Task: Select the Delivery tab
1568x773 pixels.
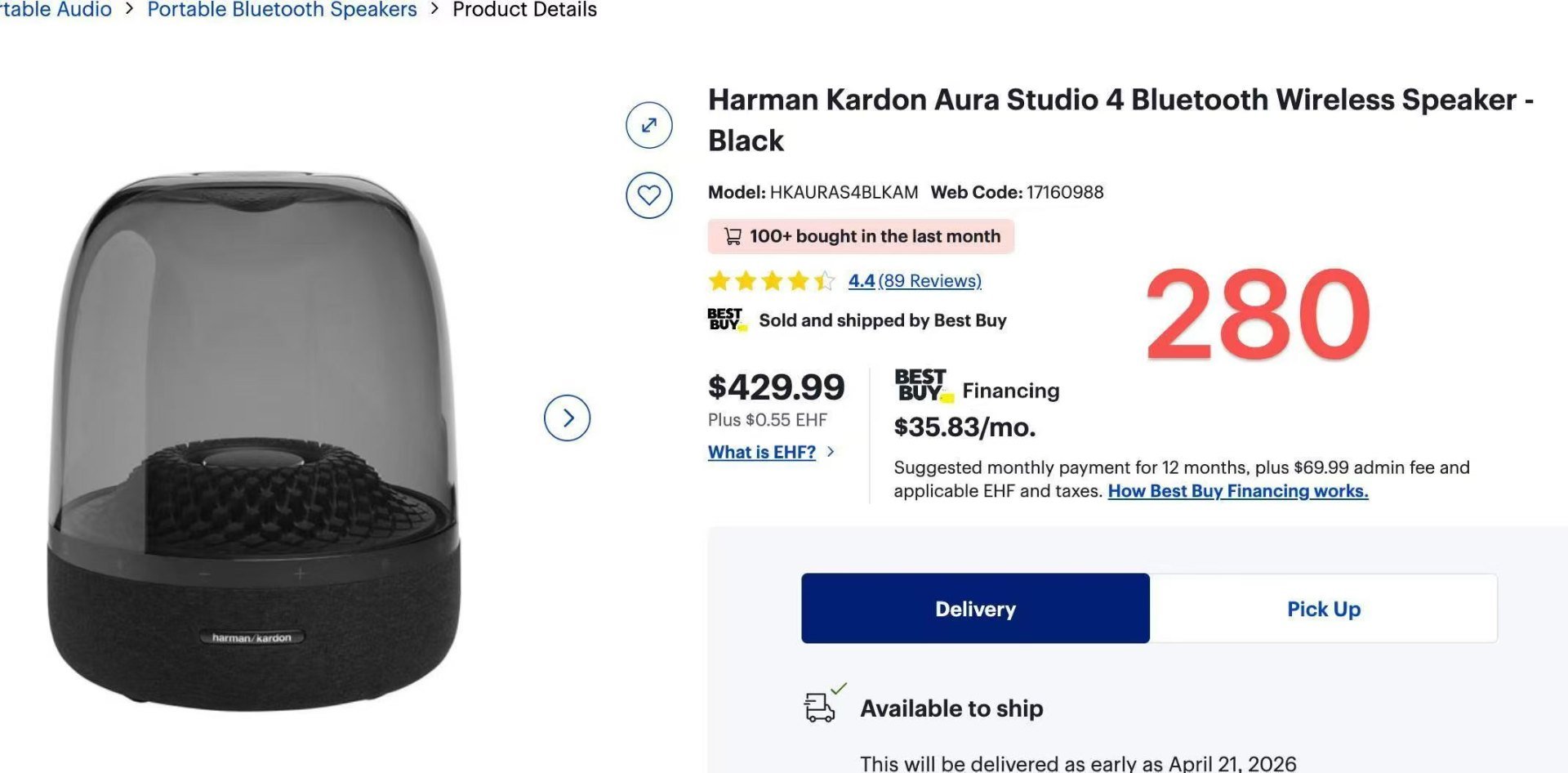Action: point(975,609)
